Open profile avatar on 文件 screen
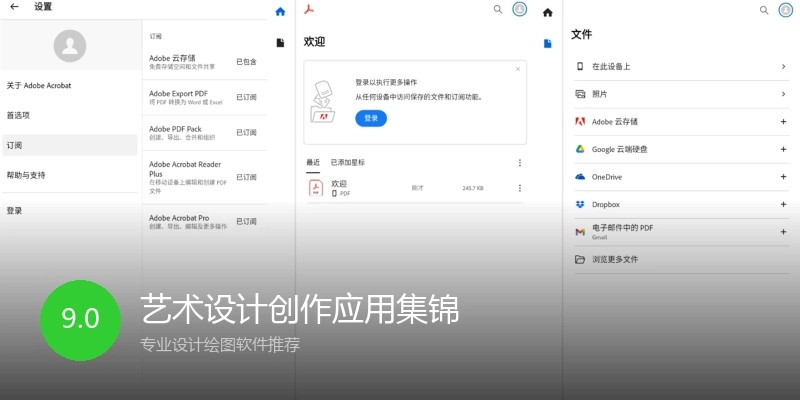The image size is (800, 400). pos(786,9)
